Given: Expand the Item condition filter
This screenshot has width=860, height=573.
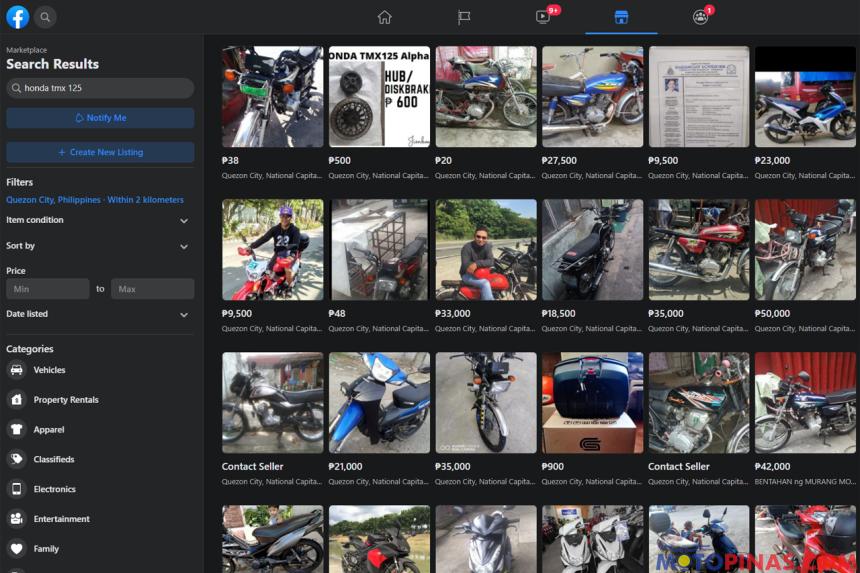Looking at the screenshot, I should 99,220.
